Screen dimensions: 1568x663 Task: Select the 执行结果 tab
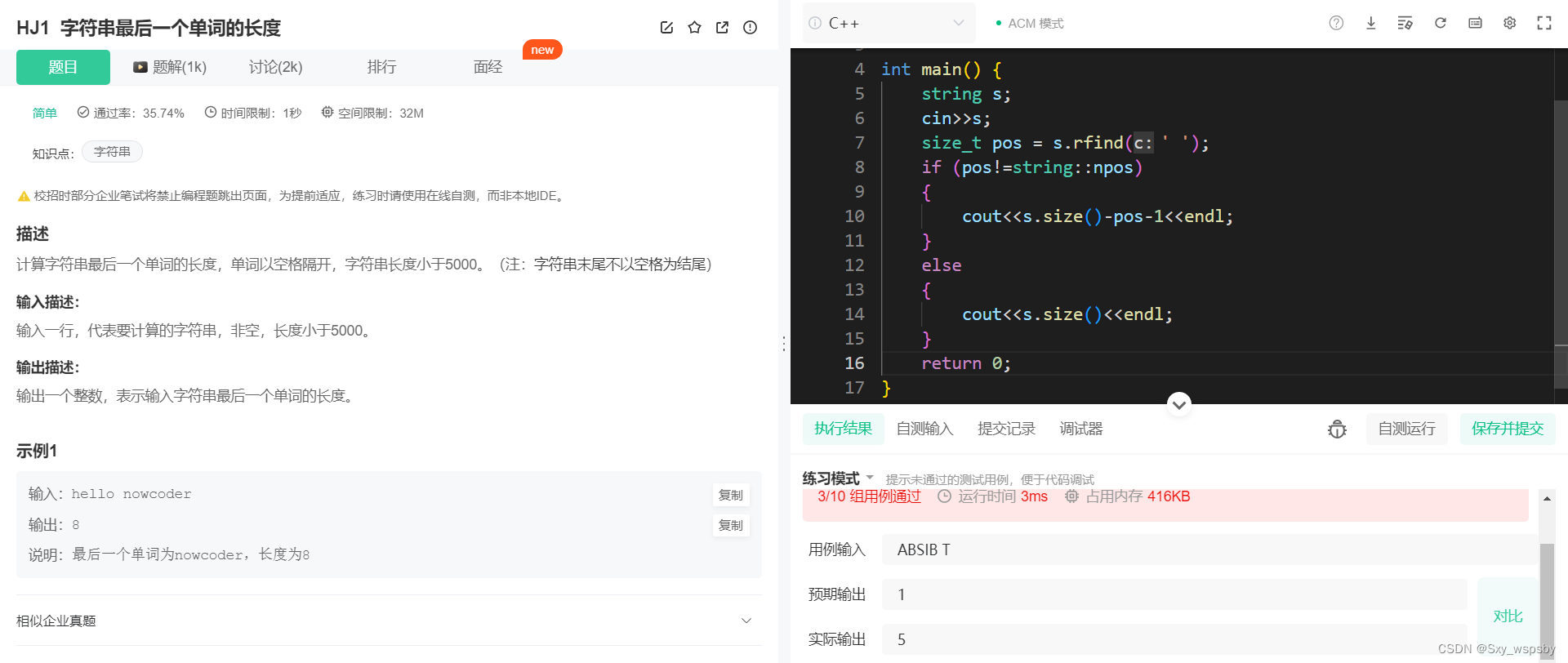[x=843, y=429]
